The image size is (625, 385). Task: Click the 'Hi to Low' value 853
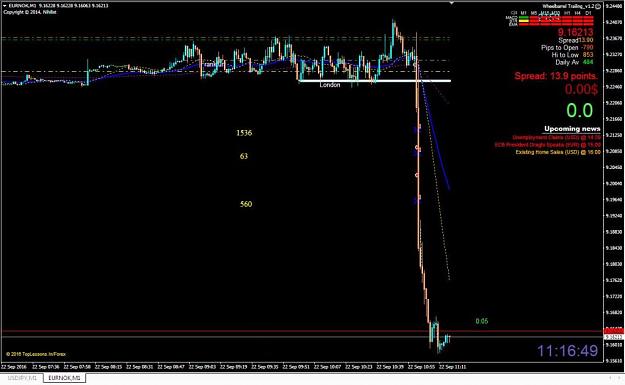tap(588, 55)
